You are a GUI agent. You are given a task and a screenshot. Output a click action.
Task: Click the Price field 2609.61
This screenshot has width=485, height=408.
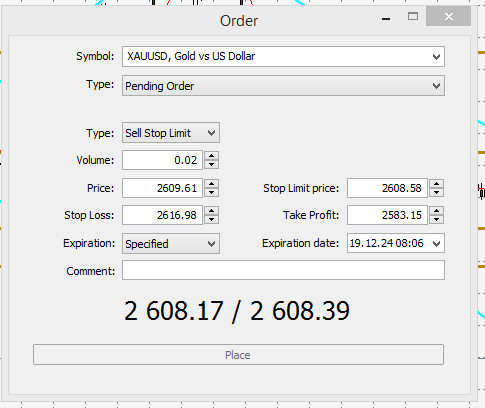pyautogui.click(x=162, y=188)
